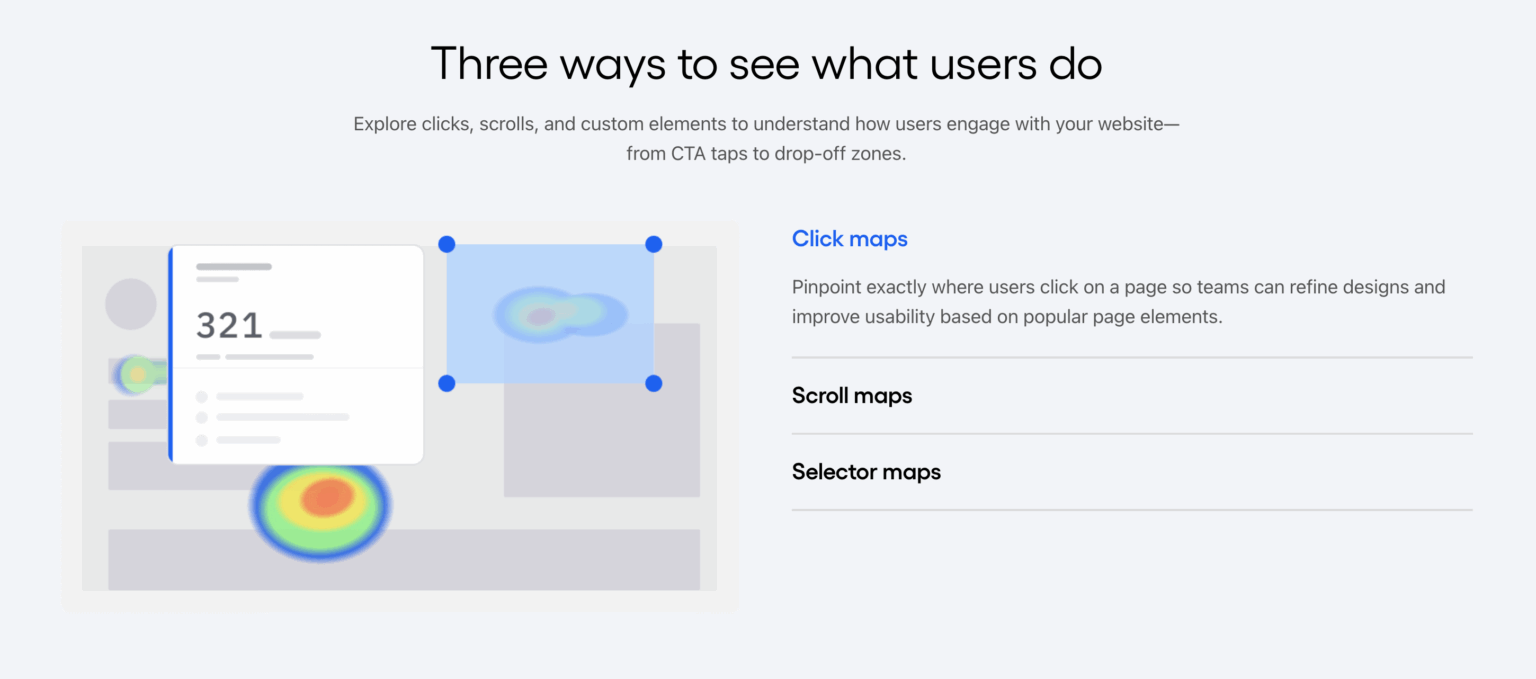
Task: Click the first bullet dot in white card
Action: coord(202,397)
